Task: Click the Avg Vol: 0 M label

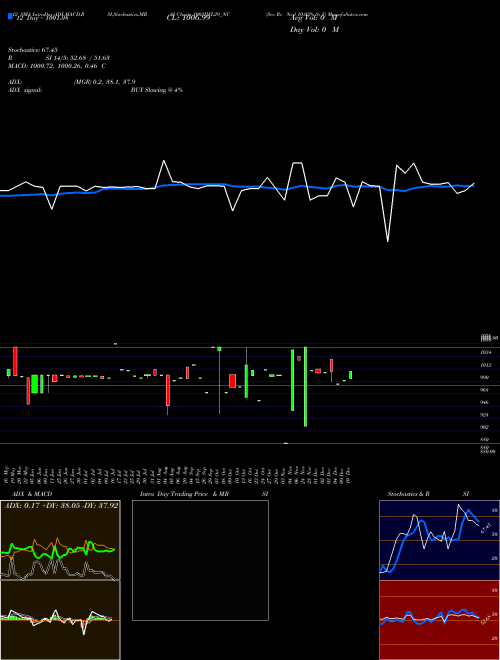Action: pos(314,19)
